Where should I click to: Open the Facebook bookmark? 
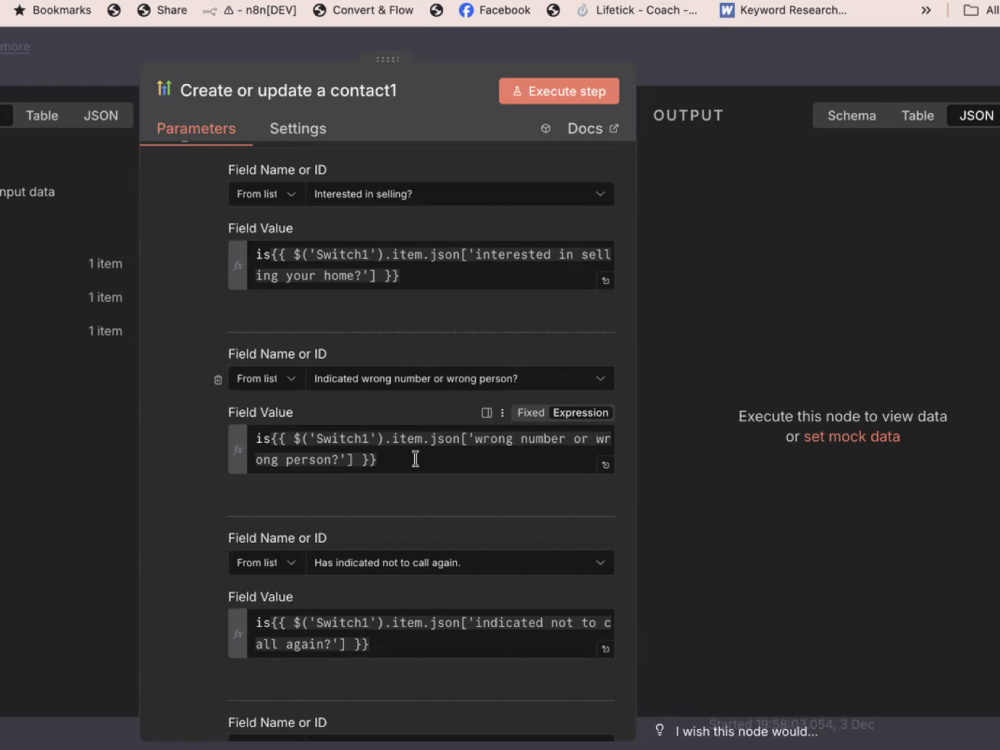pos(495,10)
